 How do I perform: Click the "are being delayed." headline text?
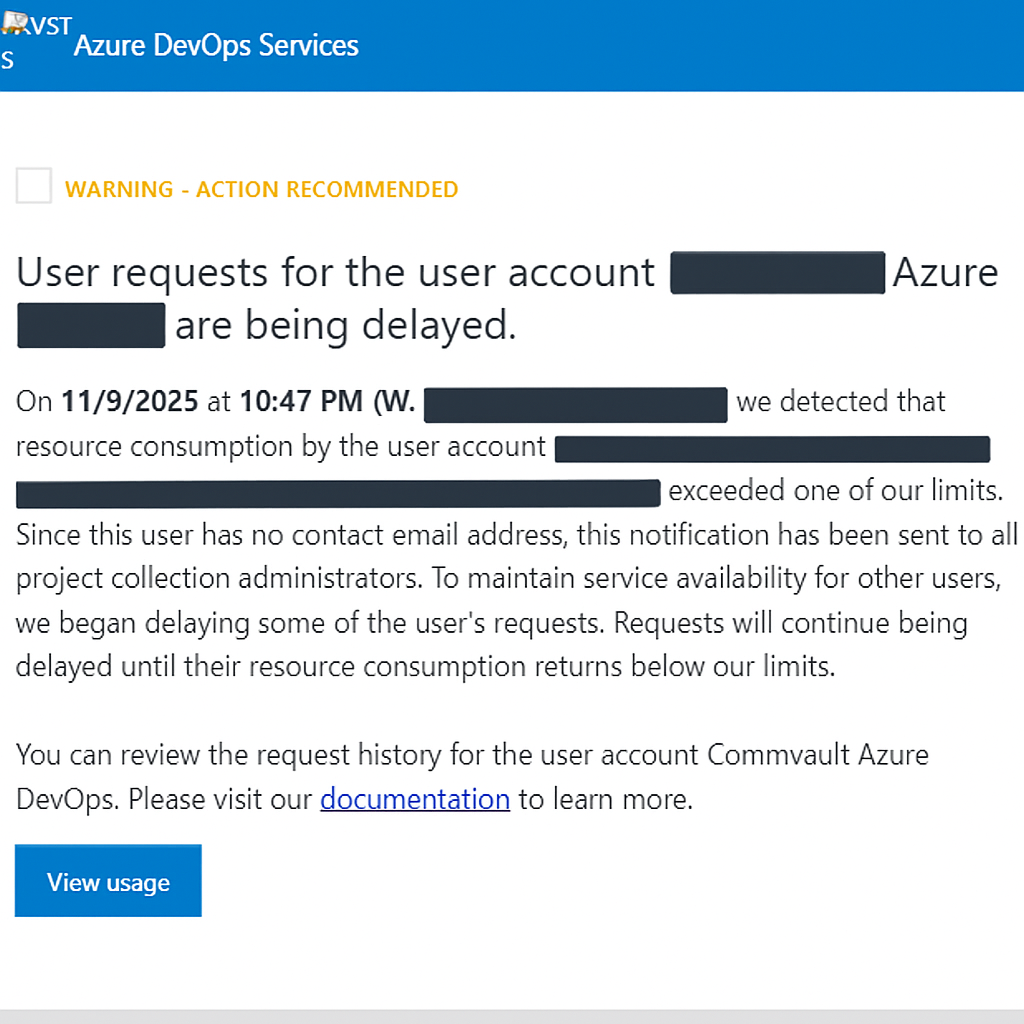346,326
